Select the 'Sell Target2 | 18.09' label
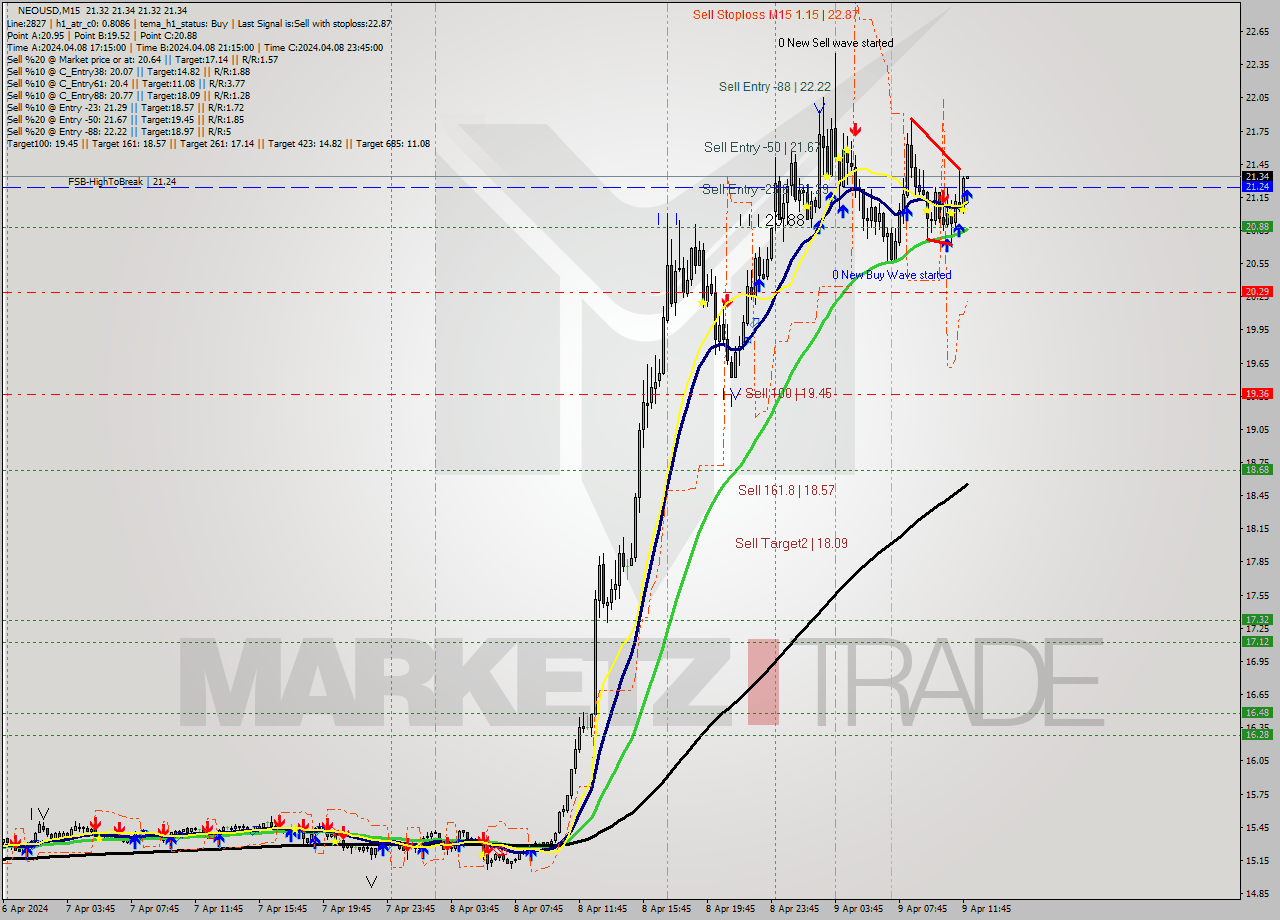1280x920 pixels. click(x=791, y=543)
